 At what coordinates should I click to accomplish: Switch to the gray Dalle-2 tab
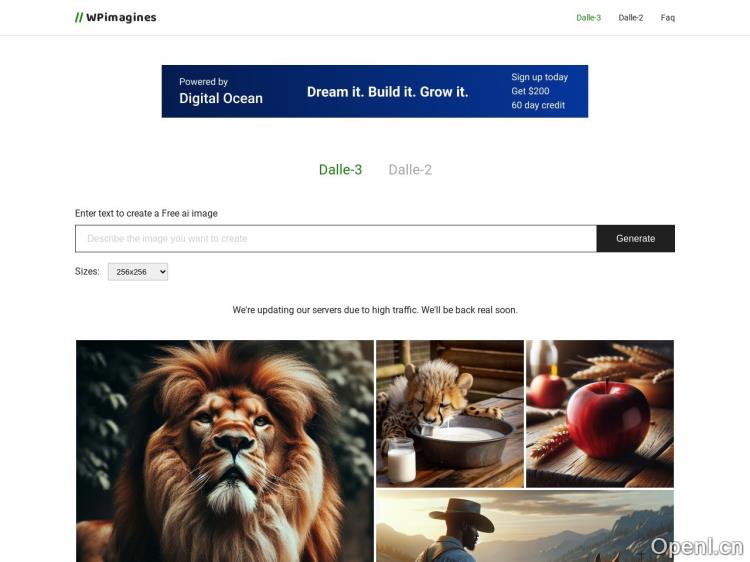[x=410, y=170]
